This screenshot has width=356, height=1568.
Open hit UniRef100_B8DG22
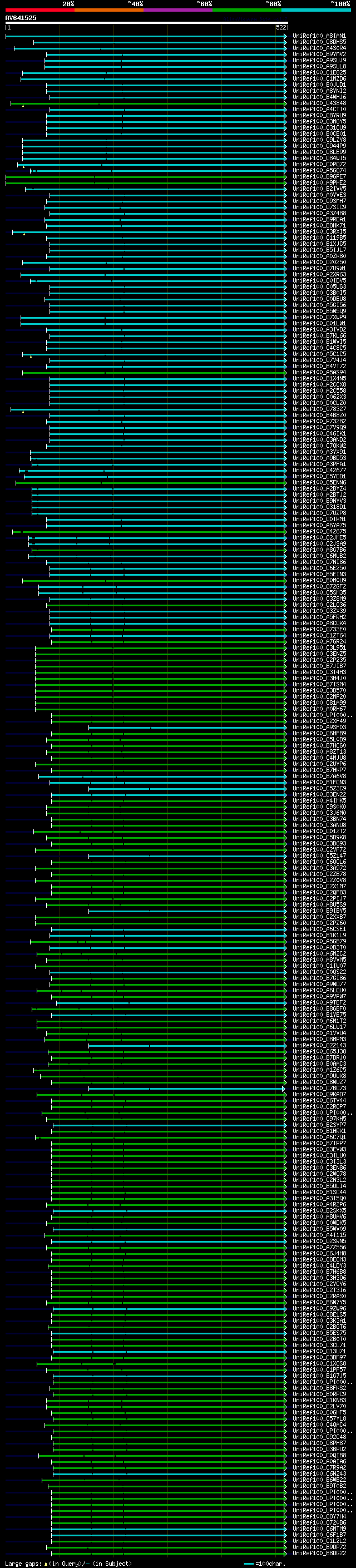(x=319, y=1553)
